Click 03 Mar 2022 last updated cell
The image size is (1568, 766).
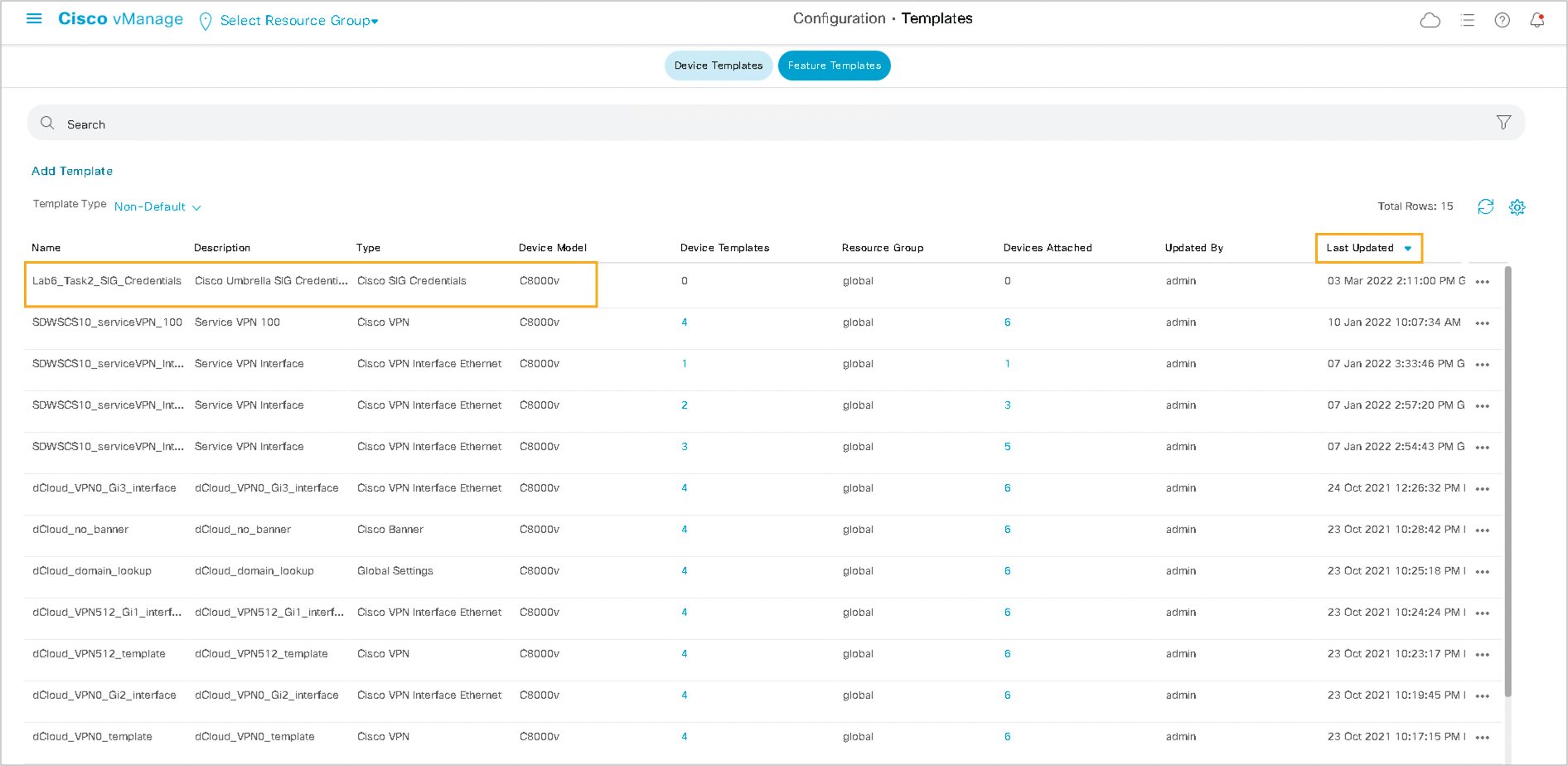pyautogui.click(x=1396, y=281)
